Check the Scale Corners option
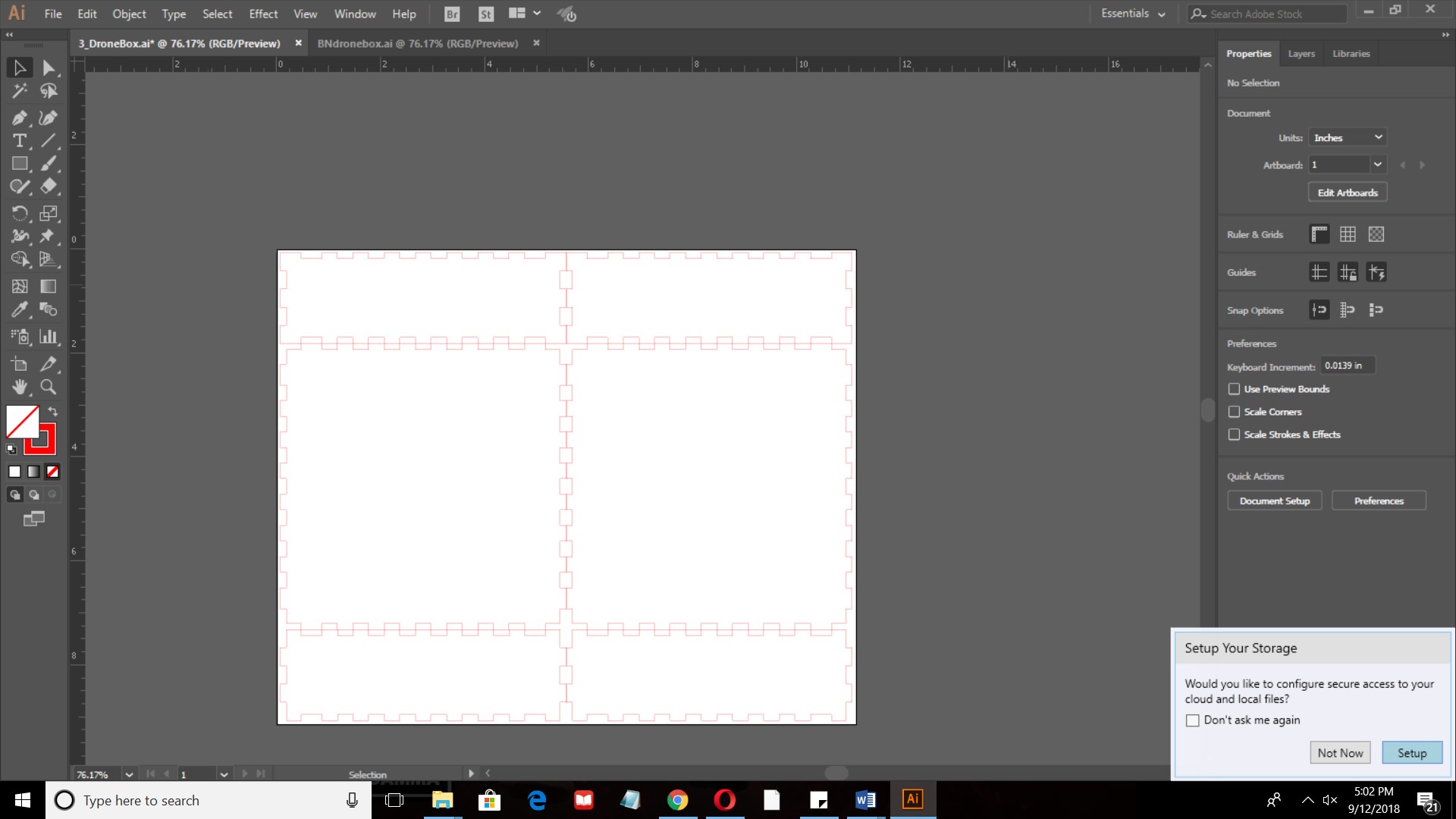1456x819 pixels. [1234, 412]
